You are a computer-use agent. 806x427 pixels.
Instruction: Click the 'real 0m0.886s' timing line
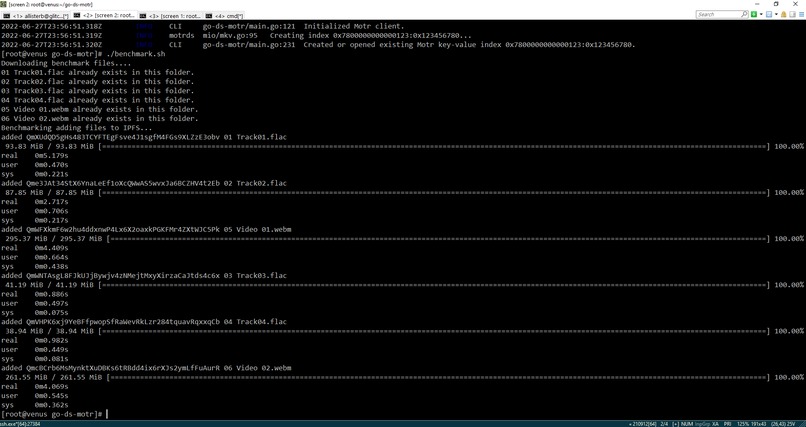tap(35, 294)
